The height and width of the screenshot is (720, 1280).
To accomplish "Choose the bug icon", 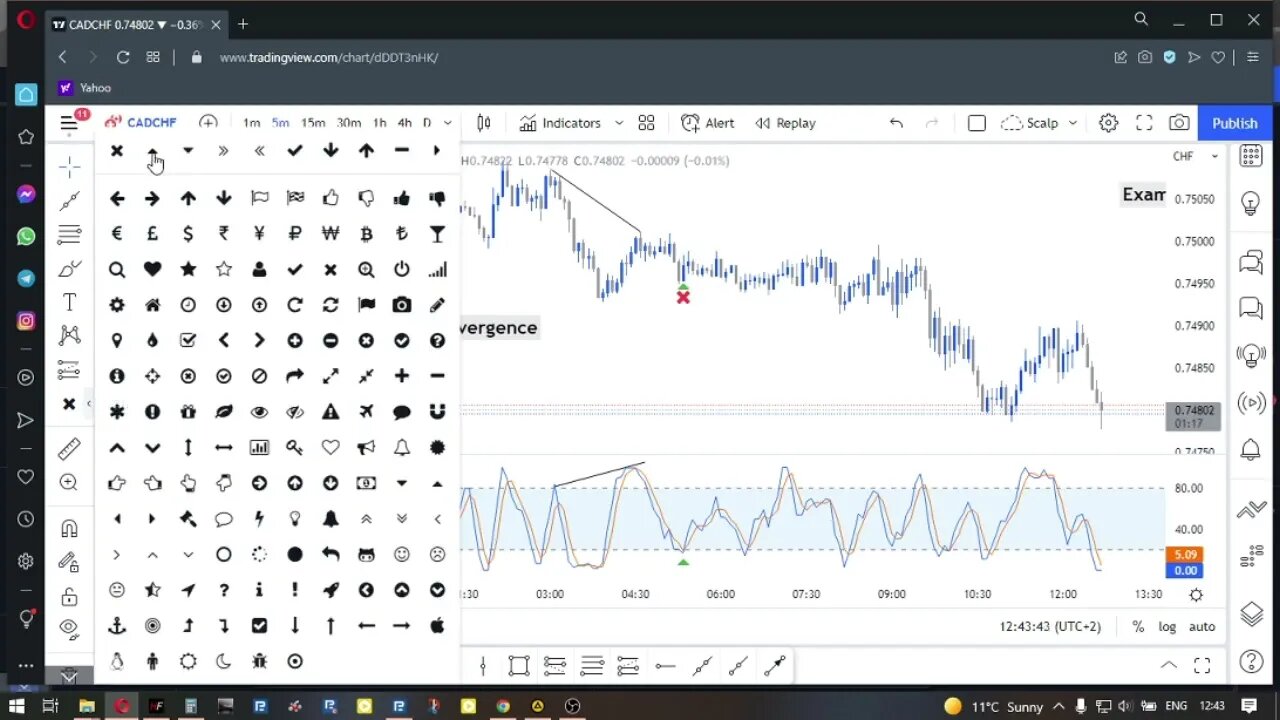I will [x=259, y=661].
